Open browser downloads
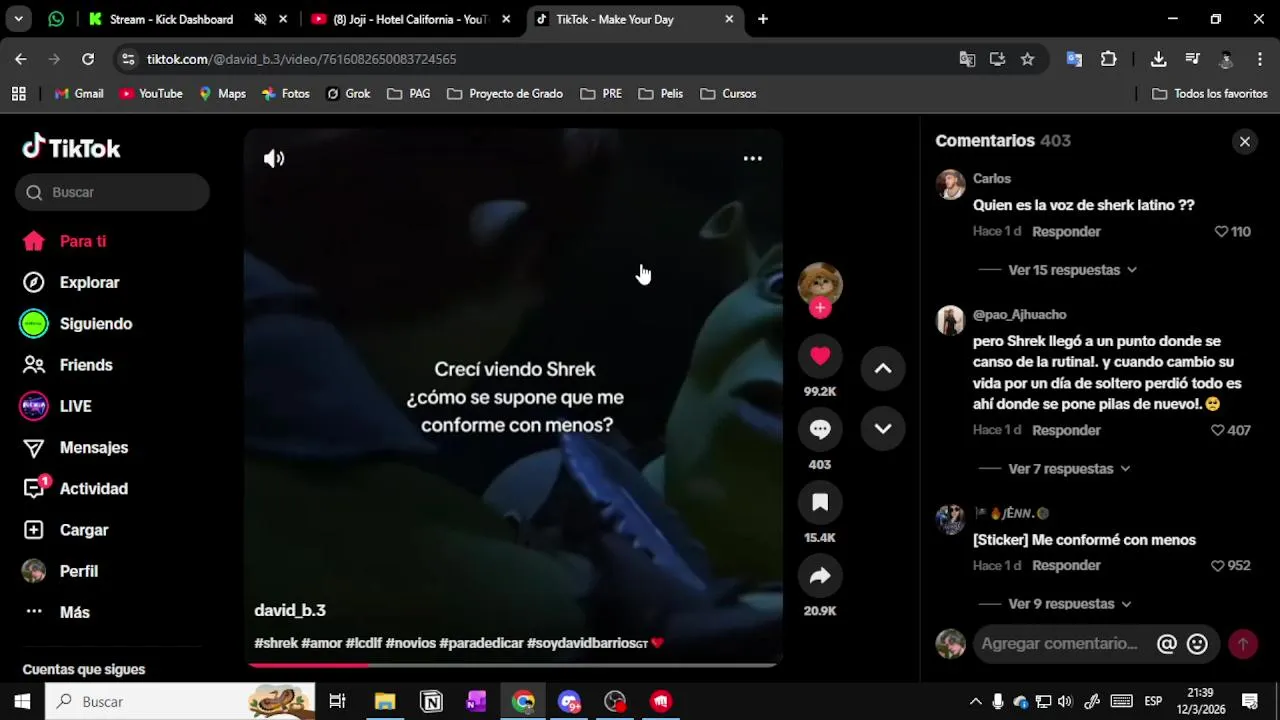Image resolution: width=1280 pixels, height=720 pixels. (1158, 59)
